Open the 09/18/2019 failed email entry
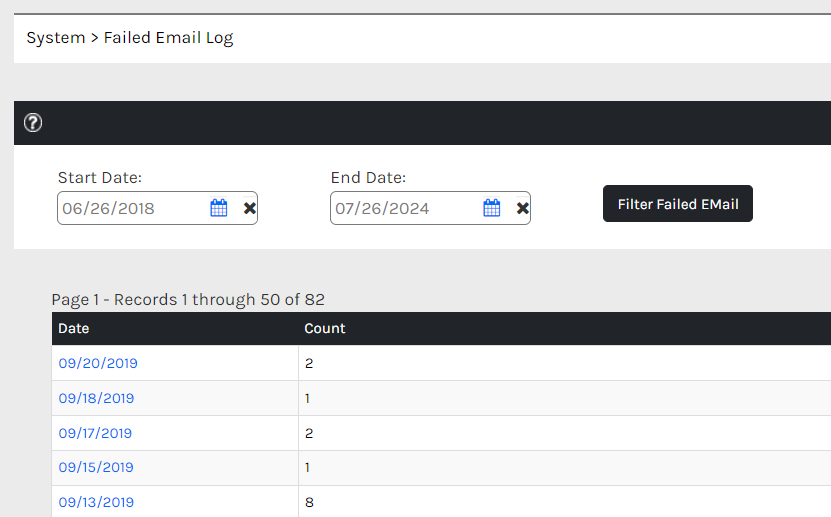The image size is (831, 517). click(x=96, y=398)
